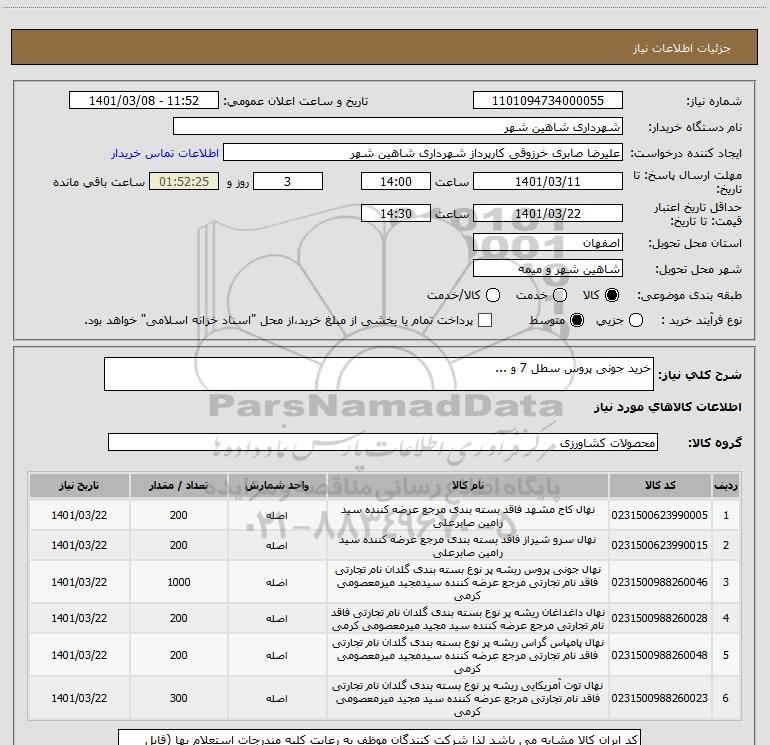Select product code 0231500623990015
The height and width of the screenshot is (745, 770).
pos(660,545)
